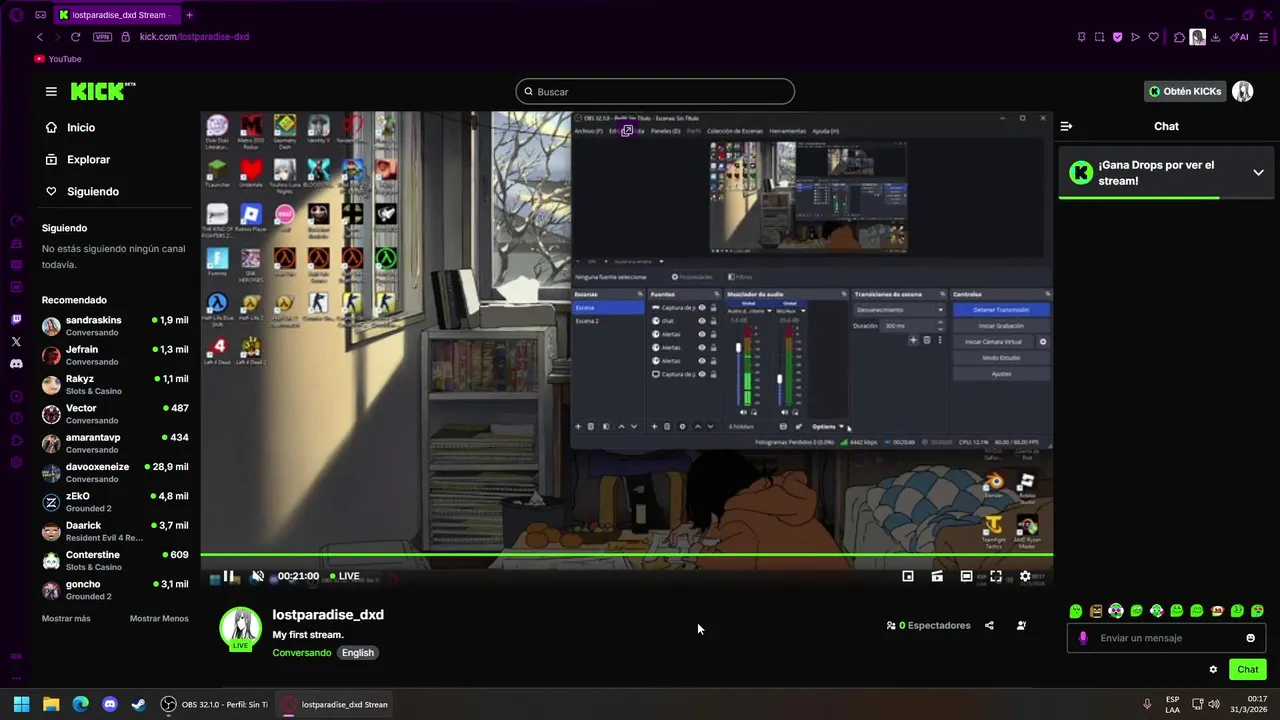Screen dimensions: 1280x720
Task: Click the site padlock security icon
Action: [125, 37]
